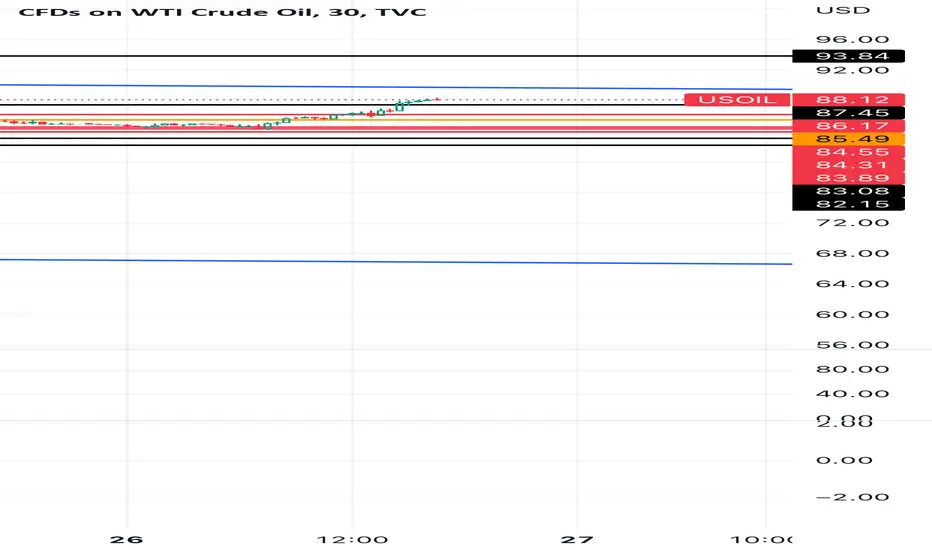Click the USD currency label

(x=843, y=10)
